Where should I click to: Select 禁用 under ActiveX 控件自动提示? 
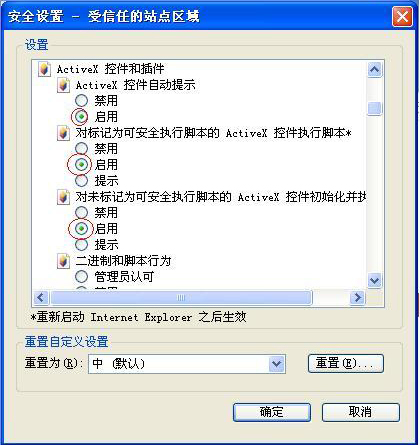(x=81, y=101)
